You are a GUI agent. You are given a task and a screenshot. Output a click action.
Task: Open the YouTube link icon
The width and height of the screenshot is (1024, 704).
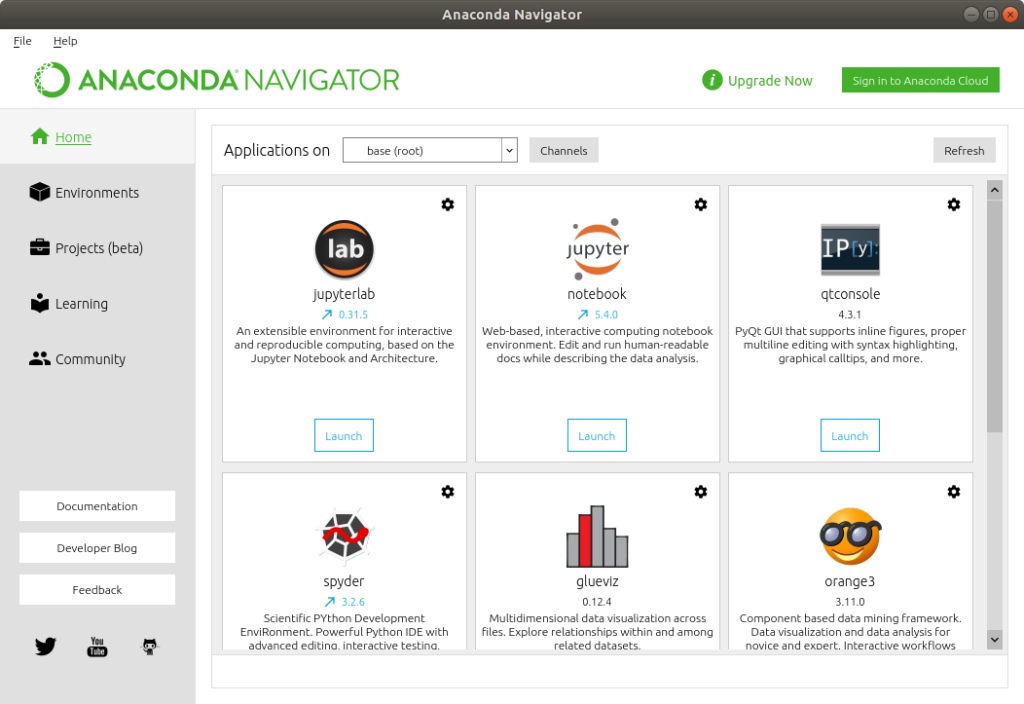tap(97, 647)
